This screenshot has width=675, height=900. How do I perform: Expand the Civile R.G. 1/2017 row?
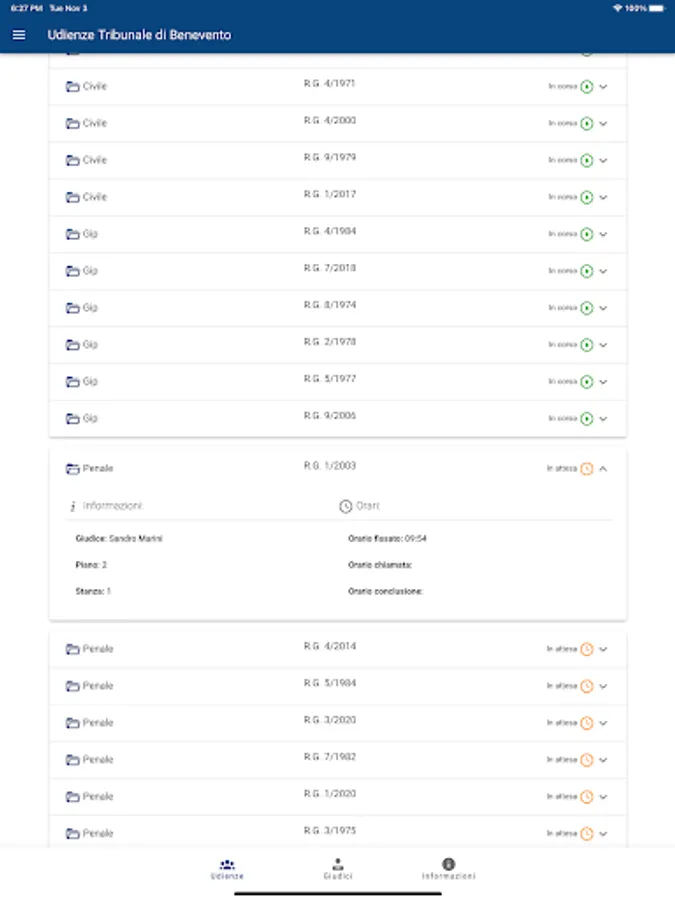pos(603,198)
